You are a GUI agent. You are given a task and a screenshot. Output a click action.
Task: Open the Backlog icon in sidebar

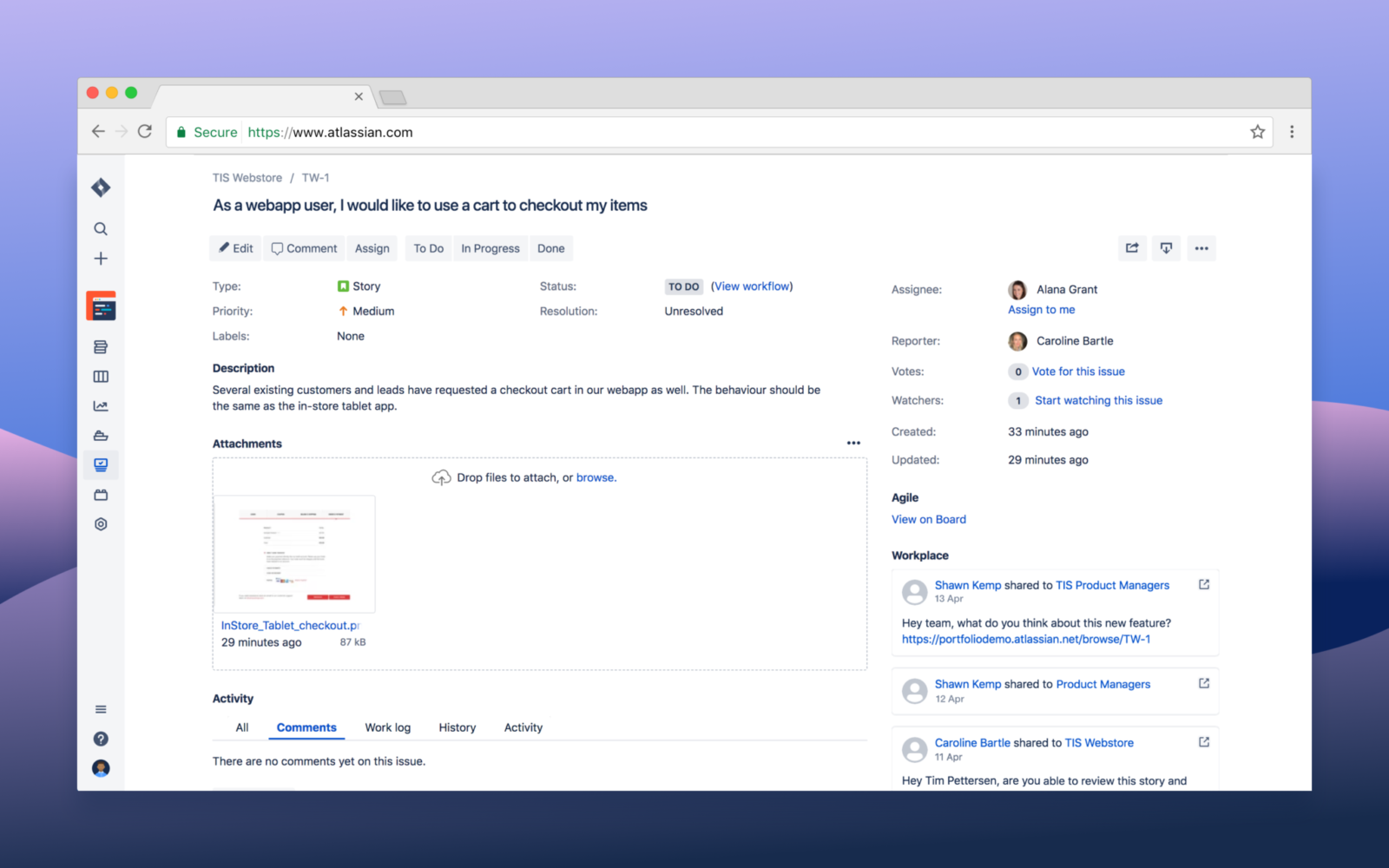(x=101, y=346)
